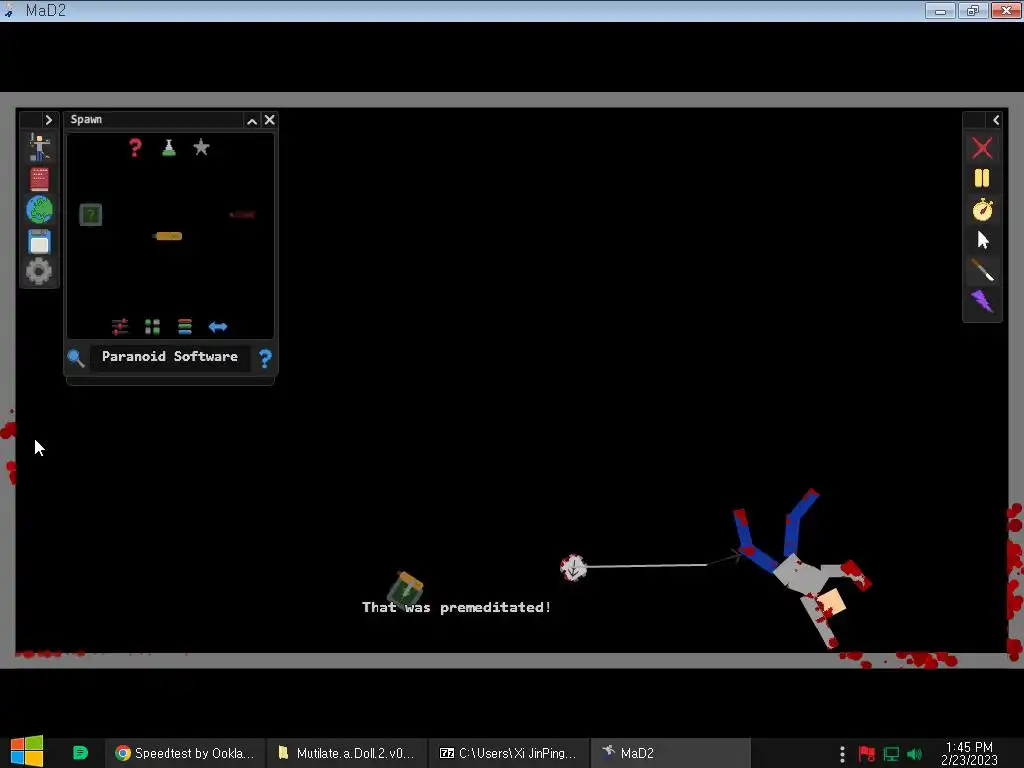The image size is (1024, 768).
Task: Click the volume speaker tray icon
Action: pyautogui.click(x=915, y=754)
